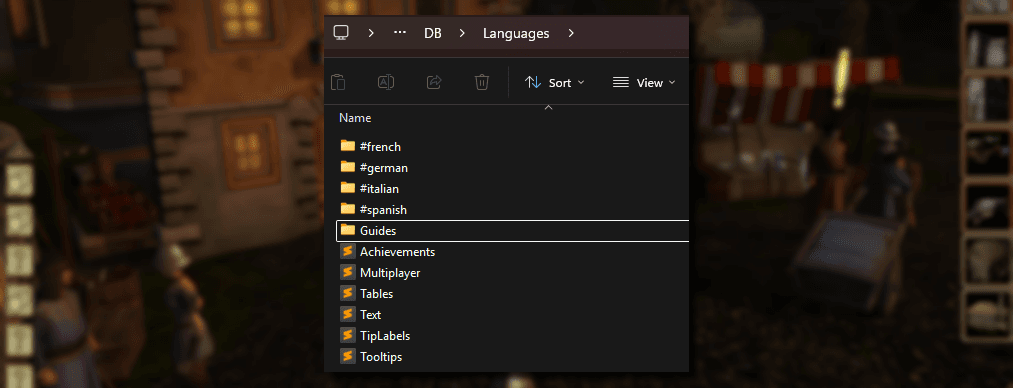Open the View dropdown menu
1013x388 pixels.
[x=644, y=83]
